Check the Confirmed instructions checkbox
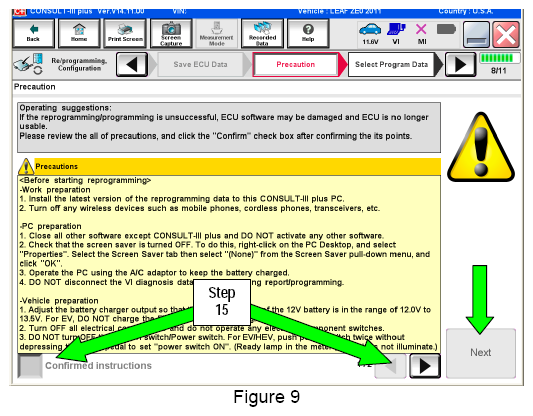Image resolution: width=533 pixels, height=416 pixels. pos(30,366)
